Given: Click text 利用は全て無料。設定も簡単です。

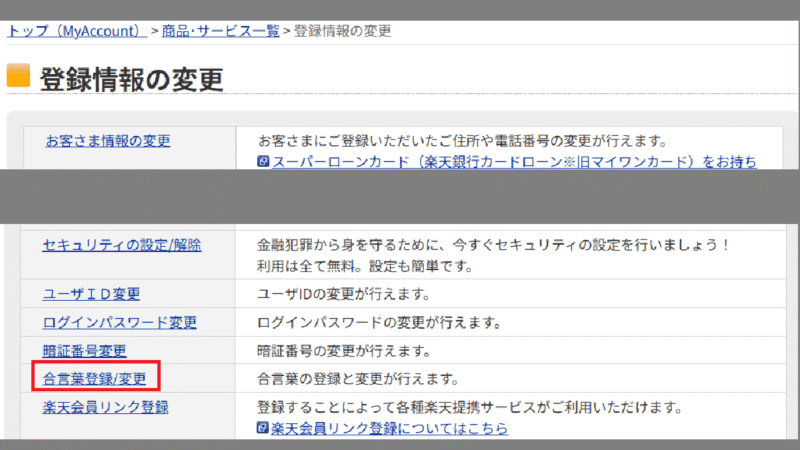Looking at the screenshot, I should [365, 266].
